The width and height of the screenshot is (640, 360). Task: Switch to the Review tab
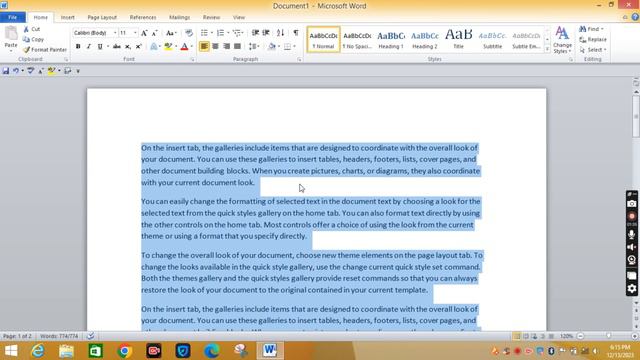click(x=211, y=17)
